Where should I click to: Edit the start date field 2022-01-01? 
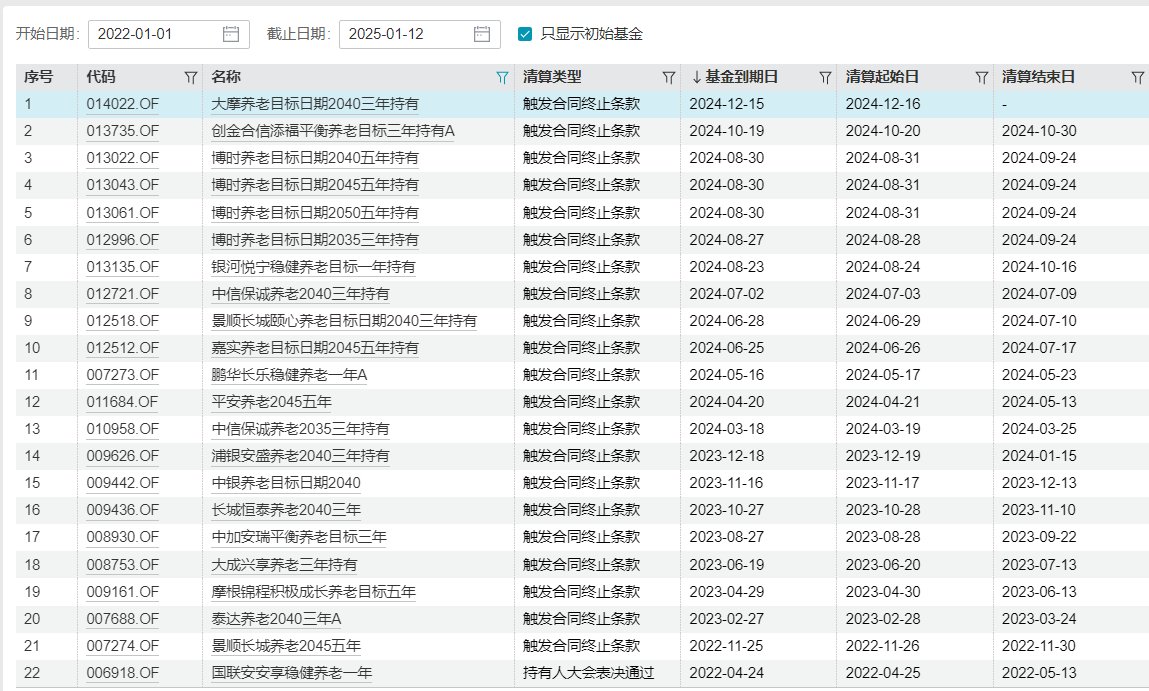coord(169,34)
